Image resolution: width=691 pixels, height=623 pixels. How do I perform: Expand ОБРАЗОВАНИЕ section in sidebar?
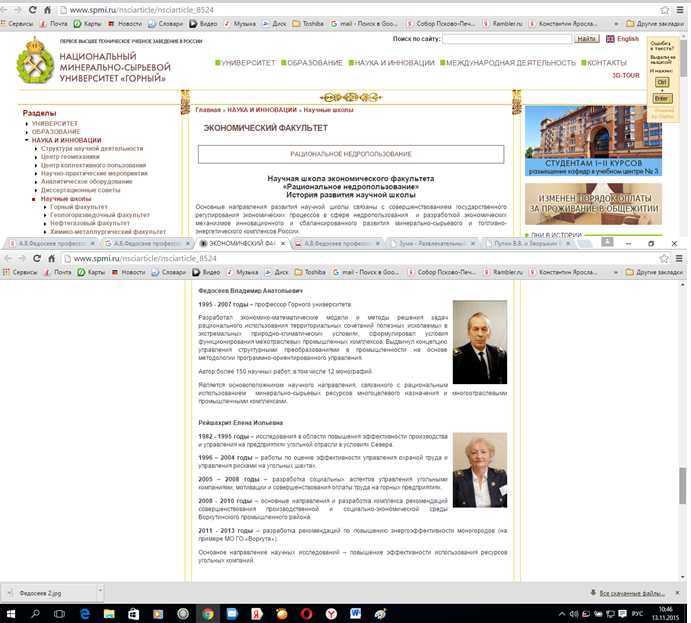[27, 132]
